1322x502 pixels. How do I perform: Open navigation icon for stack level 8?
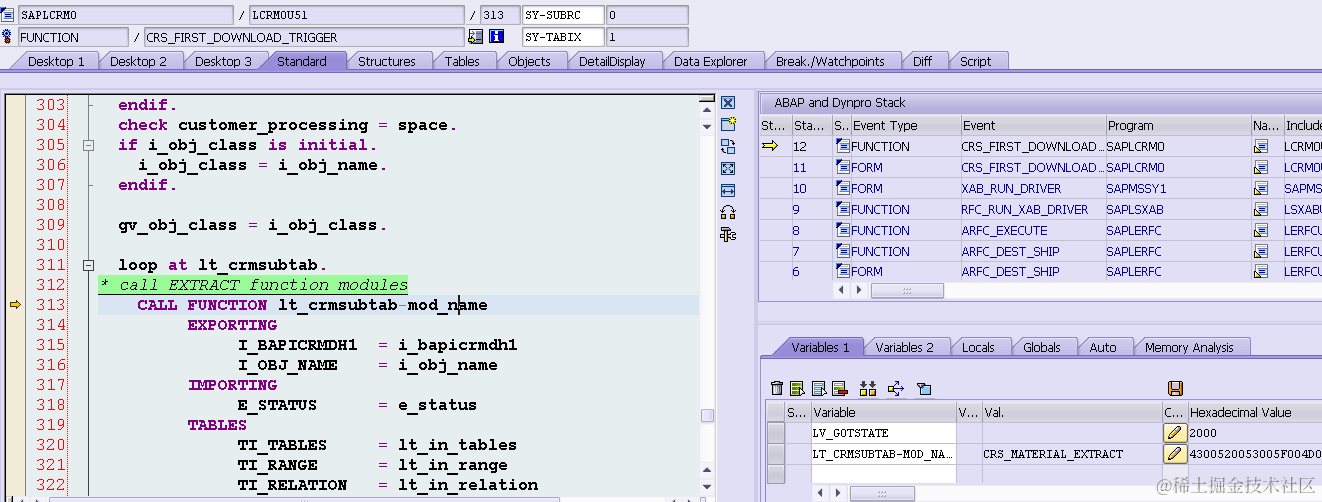click(x=1262, y=230)
